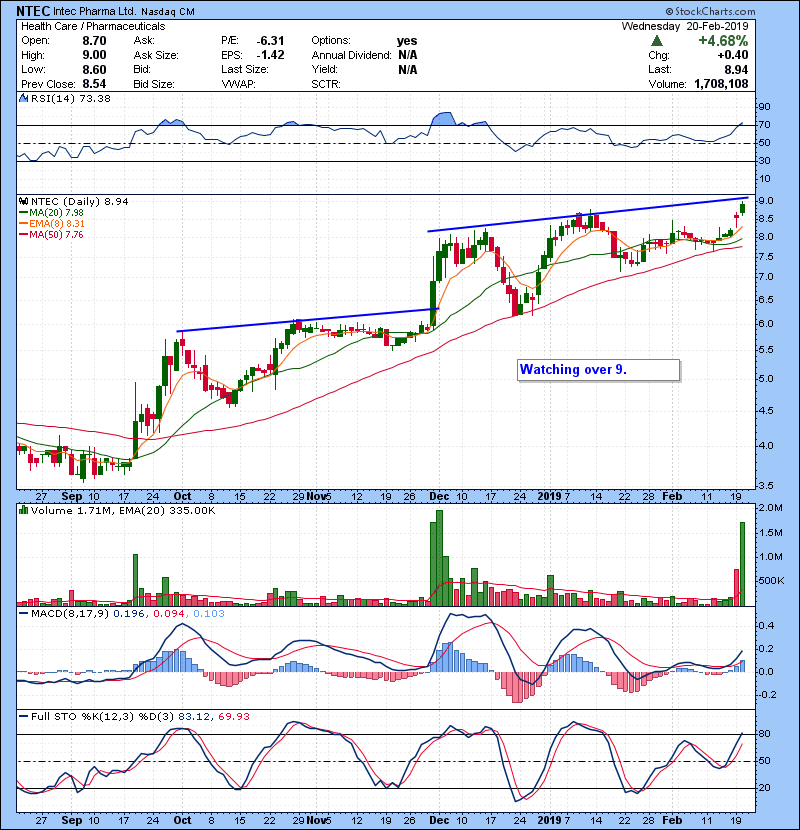Click the 2.0M volume axis label
The height and width of the screenshot is (830, 800).
[x=770, y=508]
